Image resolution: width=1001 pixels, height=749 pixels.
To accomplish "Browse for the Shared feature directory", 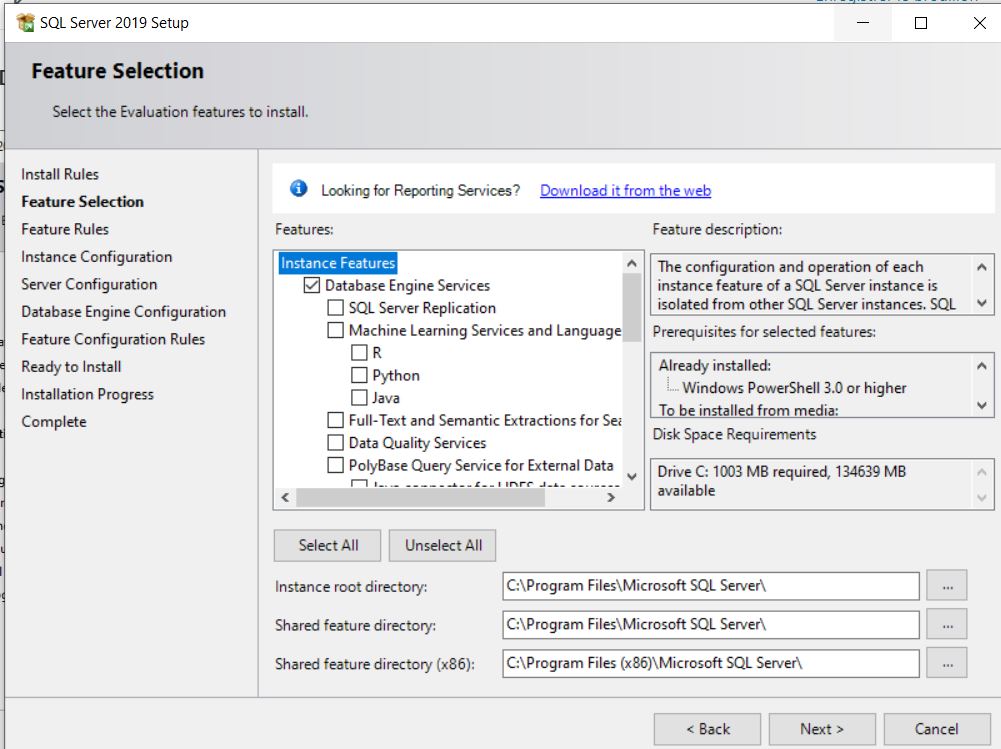I will click(x=947, y=624).
